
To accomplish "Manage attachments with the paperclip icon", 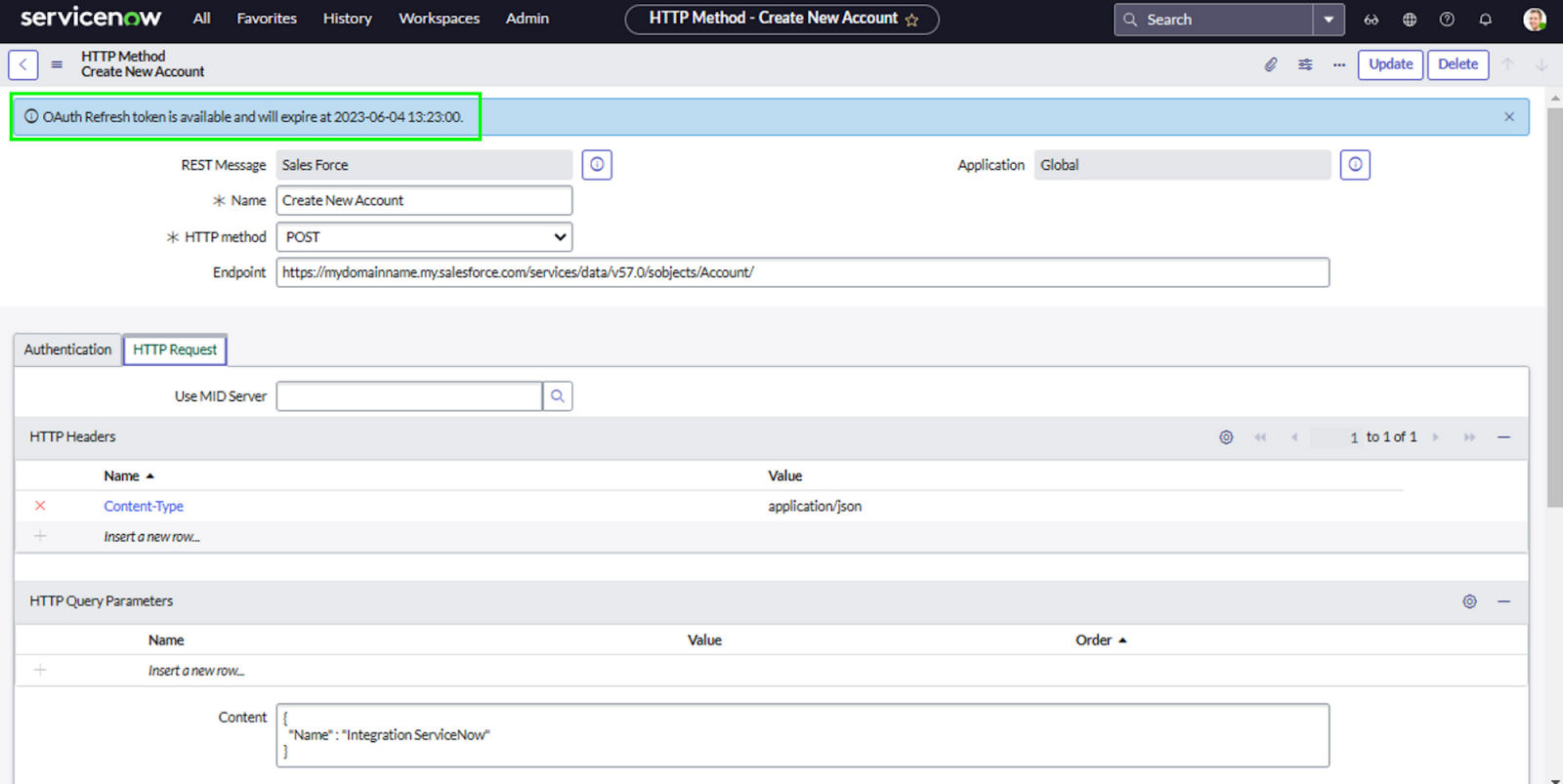I will pyautogui.click(x=1271, y=64).
